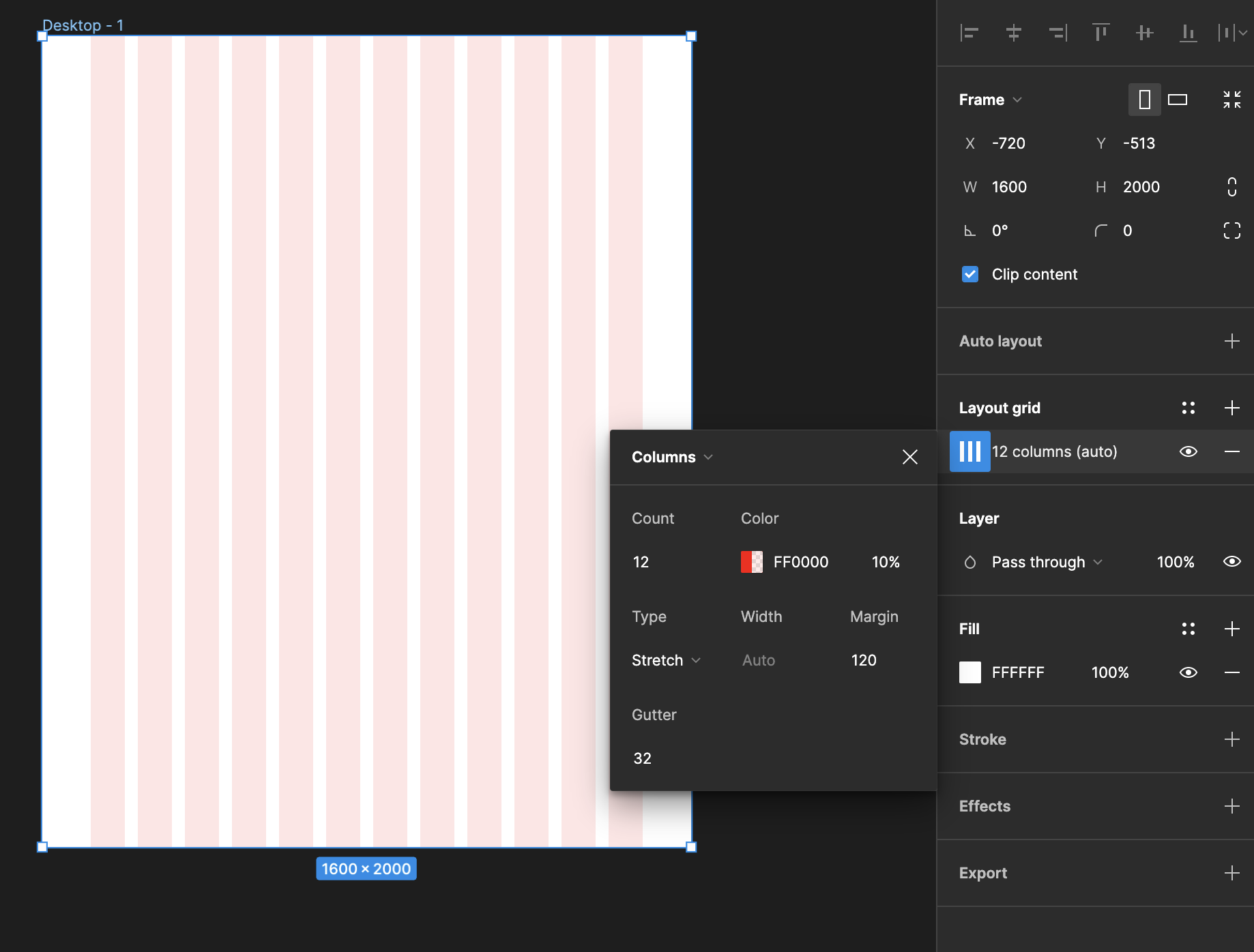Select portrait frame orientation
1254x952 pixels.
[x=1145, y=100]
